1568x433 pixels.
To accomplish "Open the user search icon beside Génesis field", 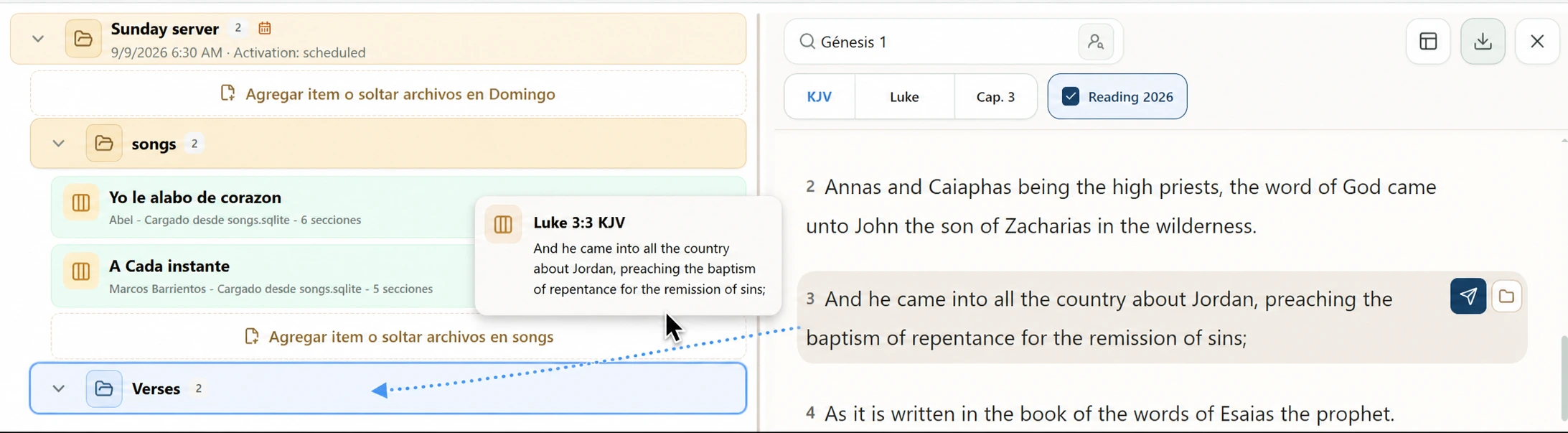I will tap(1096, 42).
